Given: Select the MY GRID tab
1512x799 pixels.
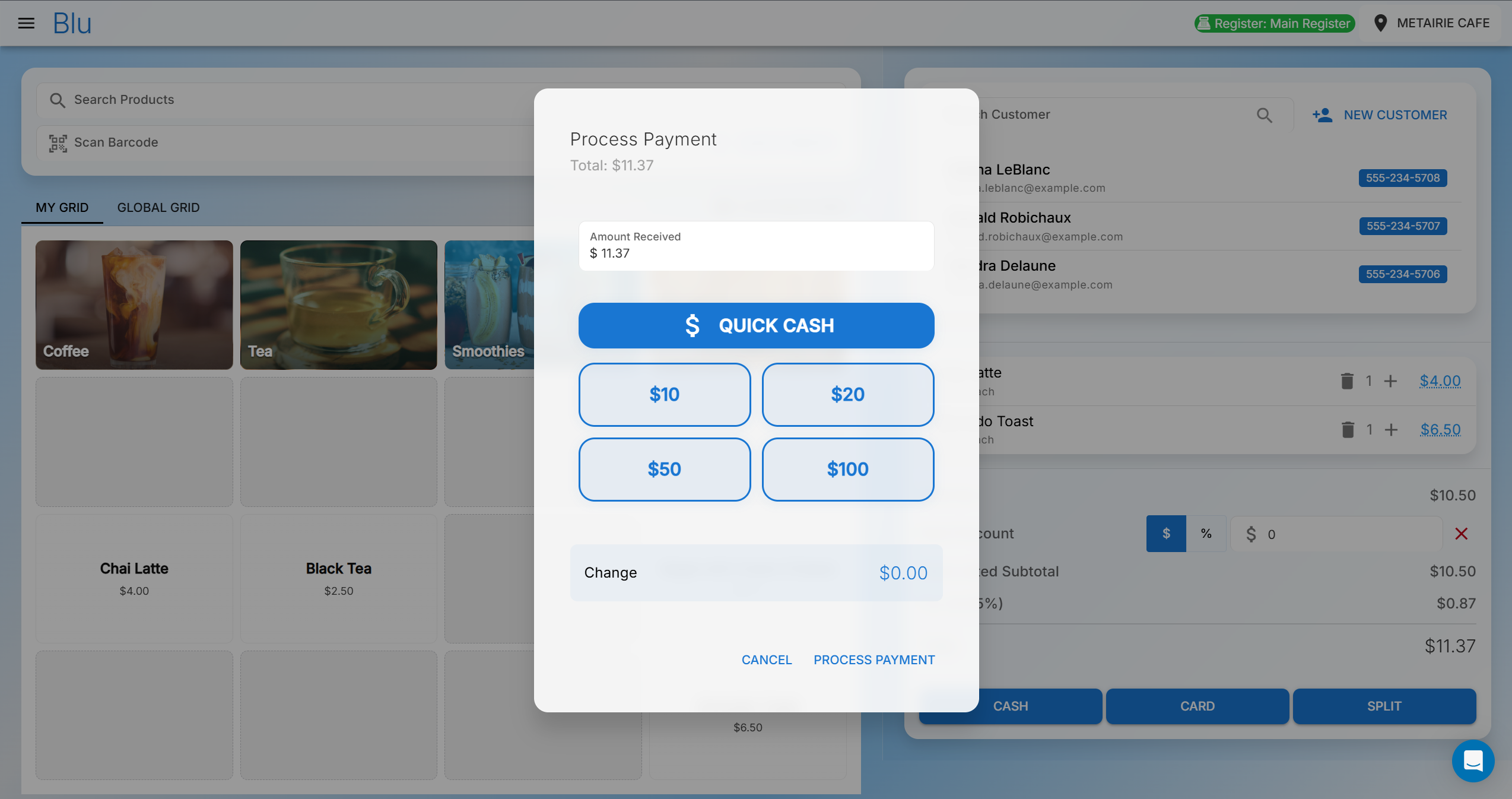Looking at the screenshot, I should tap(62, 207).
